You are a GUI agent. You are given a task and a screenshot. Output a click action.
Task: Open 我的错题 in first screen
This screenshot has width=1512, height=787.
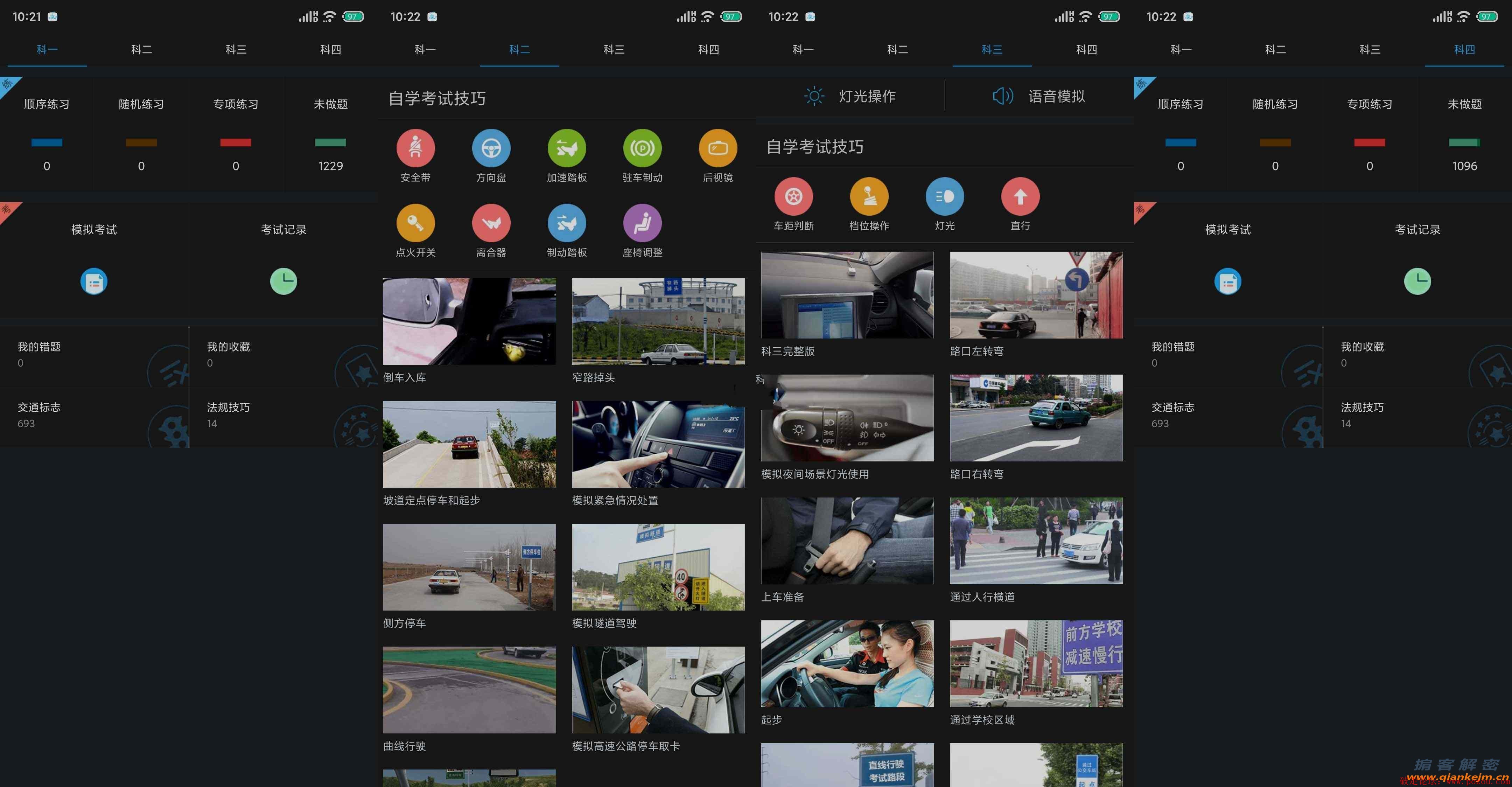[94, 356]
